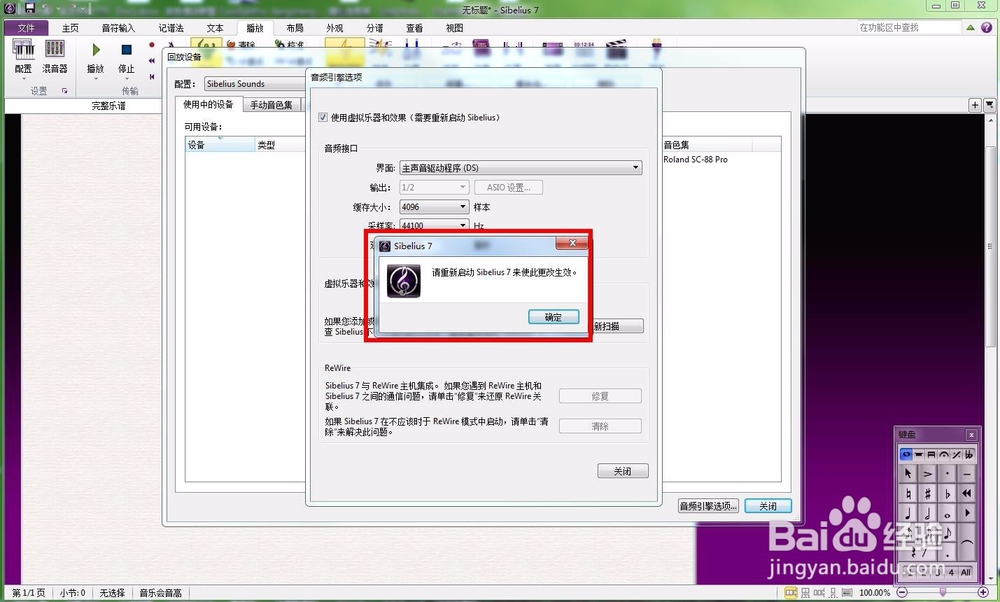Click the red record dot in transport
This screenshot has width=1000, height=602.
[152, 45]
